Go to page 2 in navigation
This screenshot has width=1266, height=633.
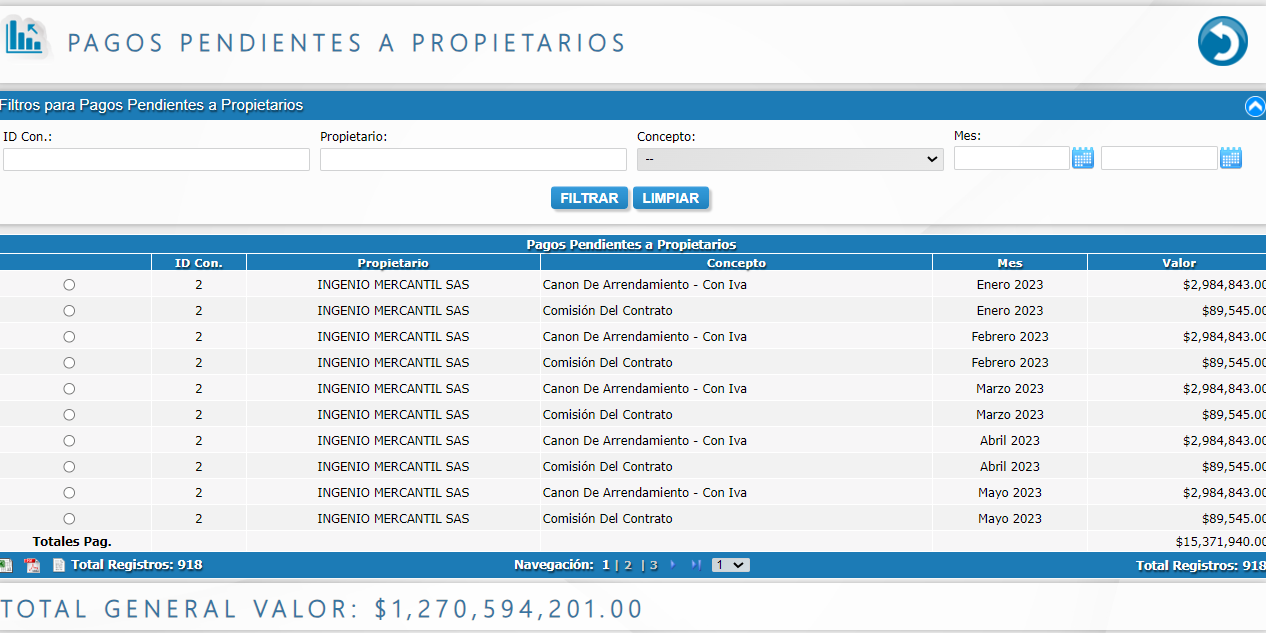click(x=628, y=565)
